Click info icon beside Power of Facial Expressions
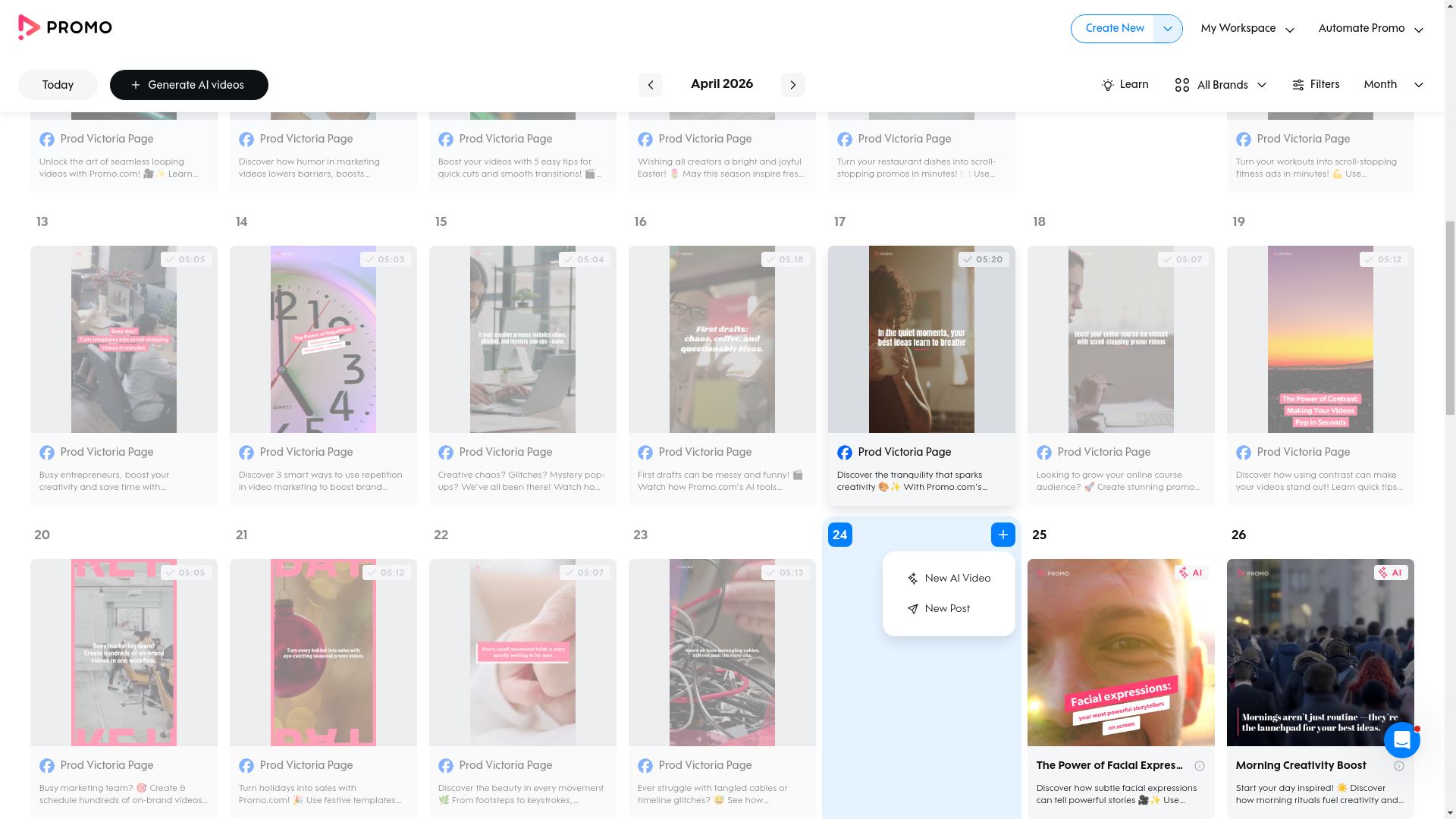This screenshot has height=819, width=1456. [x=1199, y=766]
